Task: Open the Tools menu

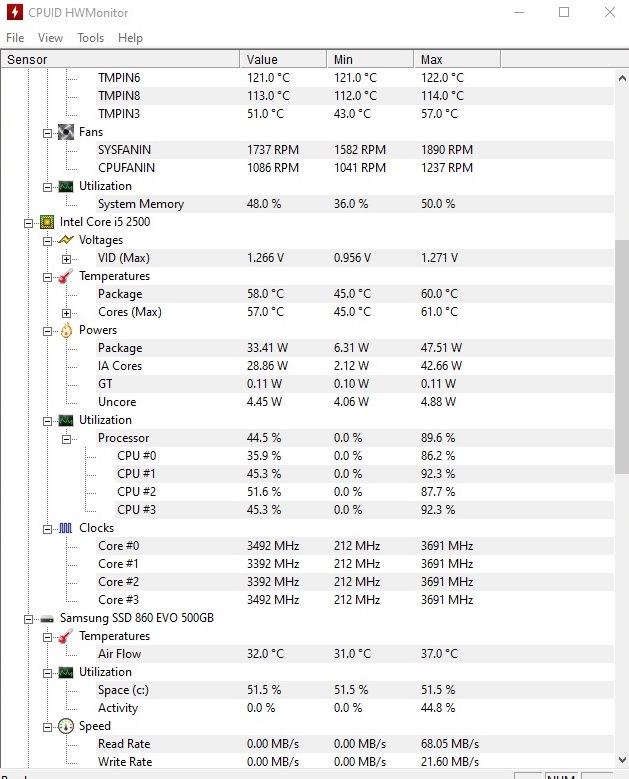Action: click(90, 38)
